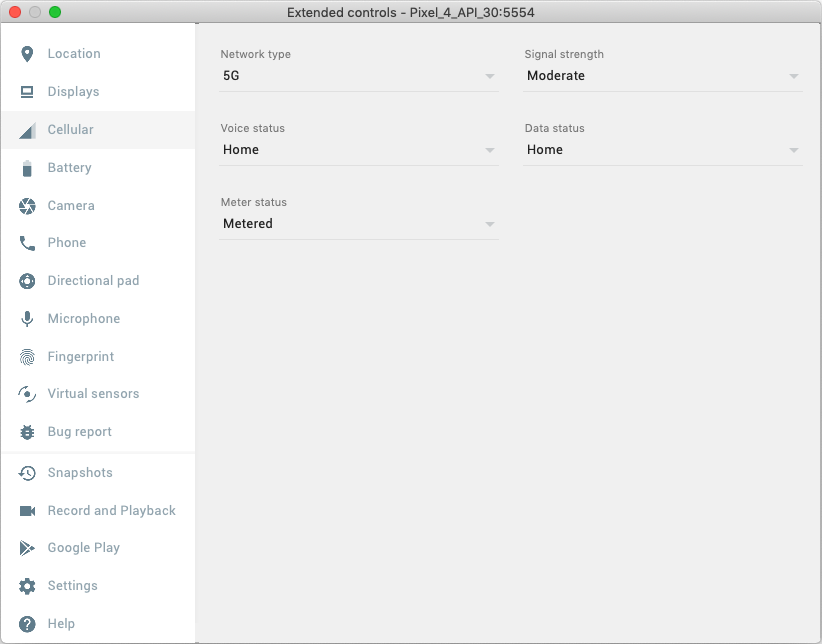Image resolution: width=822 pixels, height=644 pixels.
Task: Select the Directional pad icon
Action: point(27,281)
